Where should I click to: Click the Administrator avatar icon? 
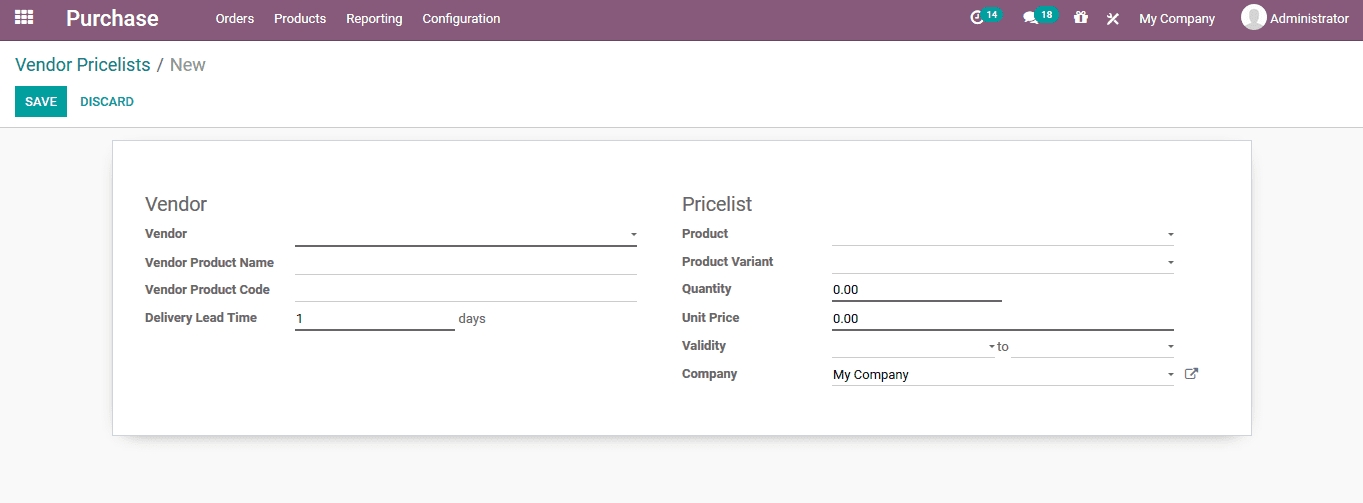[1253, 17]
